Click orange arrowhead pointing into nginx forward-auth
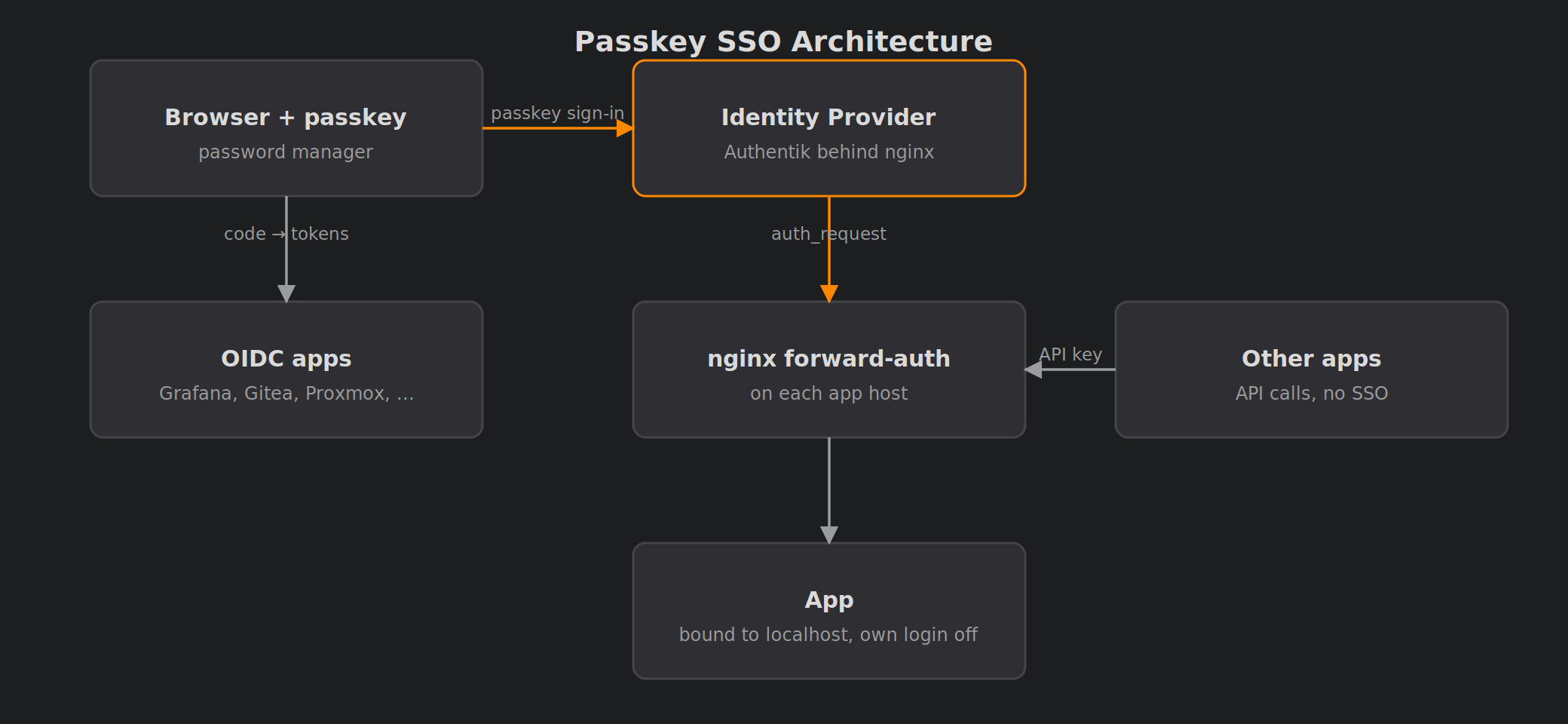The height and width of the screenshot is (724, 1568). (x=829, y=293)
